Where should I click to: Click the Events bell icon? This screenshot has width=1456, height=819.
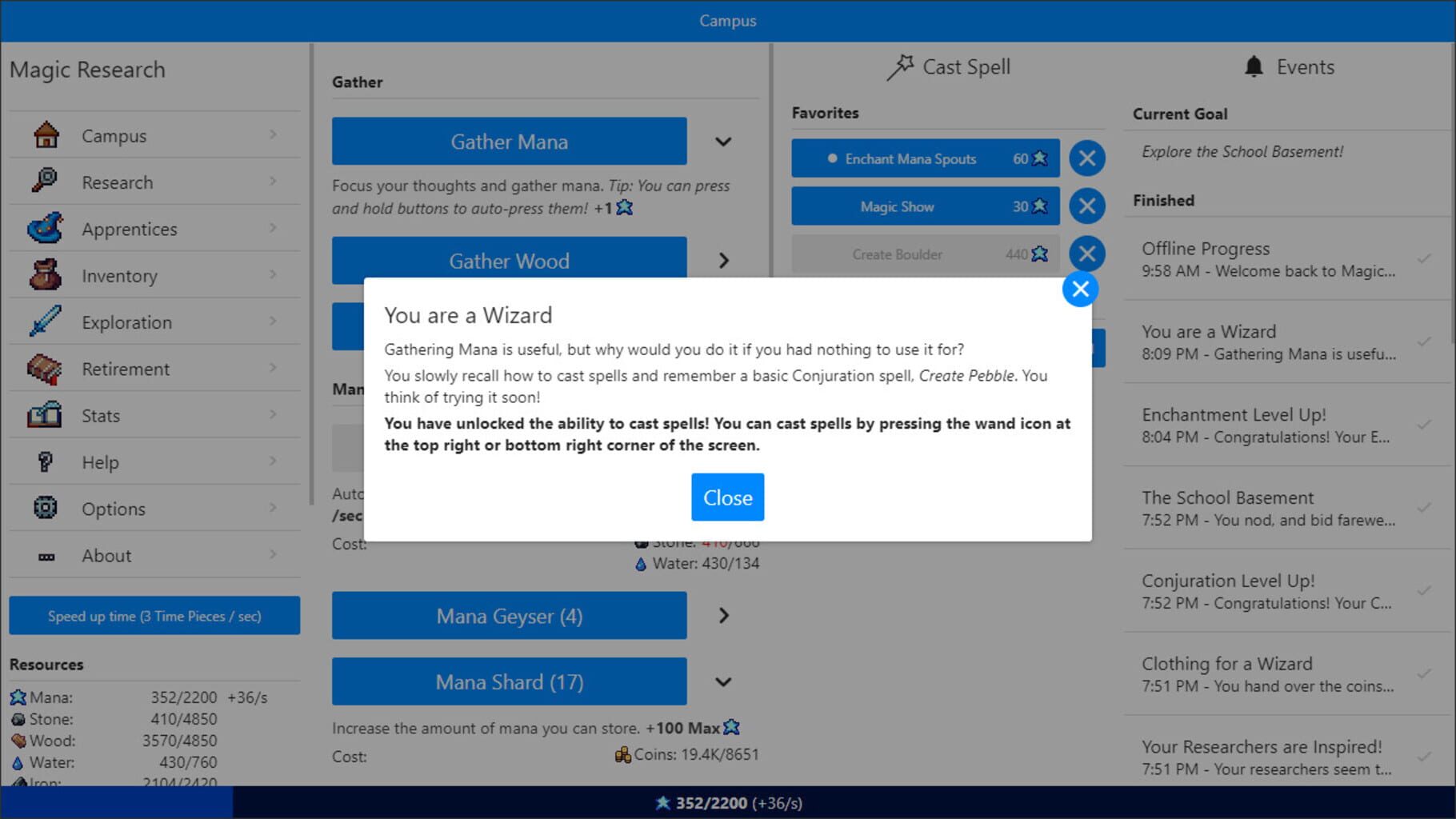[1254, 67]
